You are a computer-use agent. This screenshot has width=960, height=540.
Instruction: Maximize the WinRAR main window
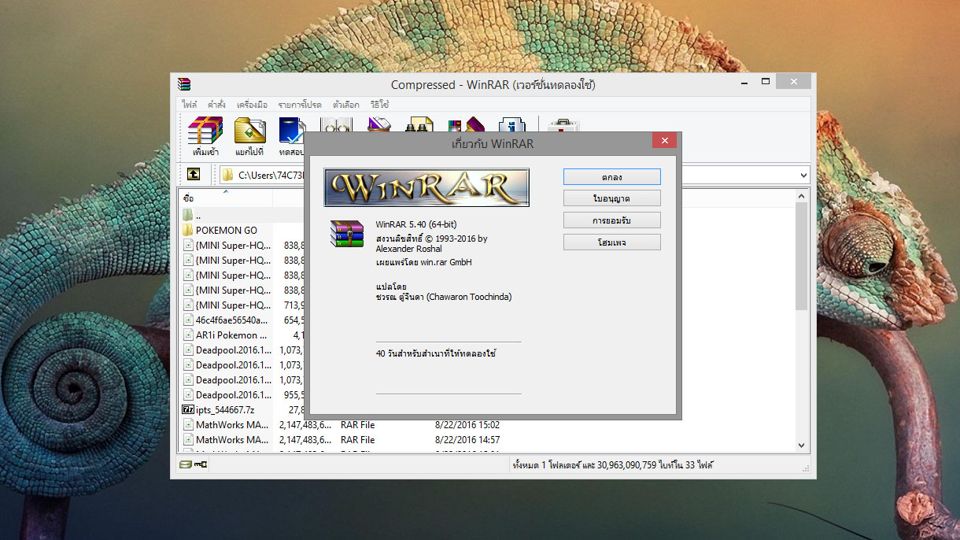765,81
